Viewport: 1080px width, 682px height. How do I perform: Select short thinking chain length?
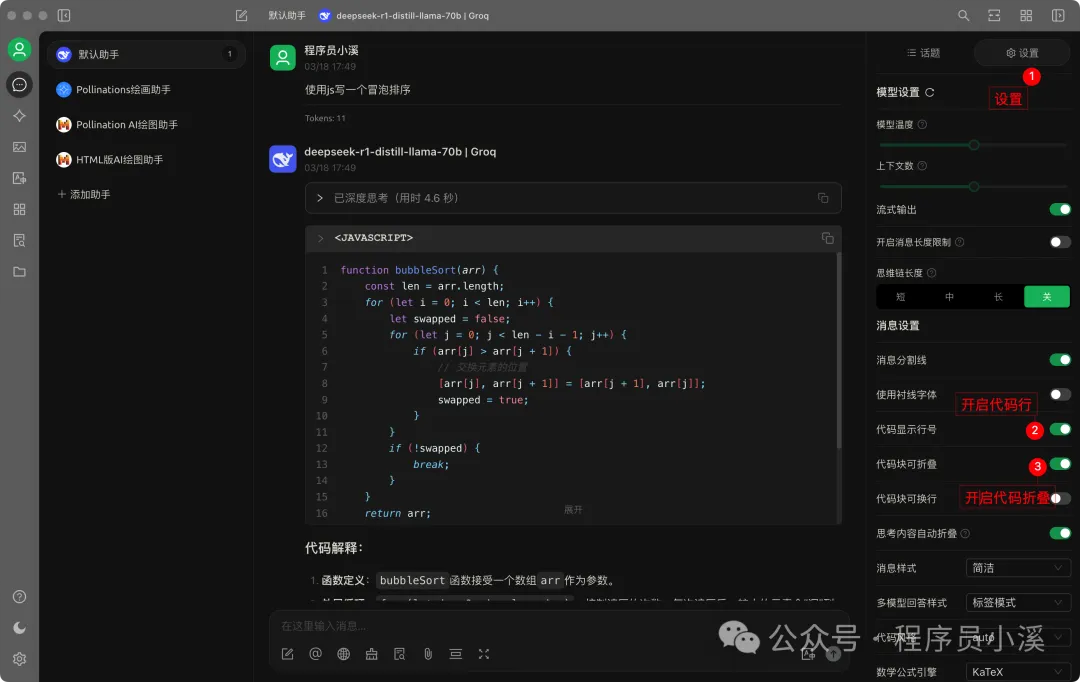[901, 297]
